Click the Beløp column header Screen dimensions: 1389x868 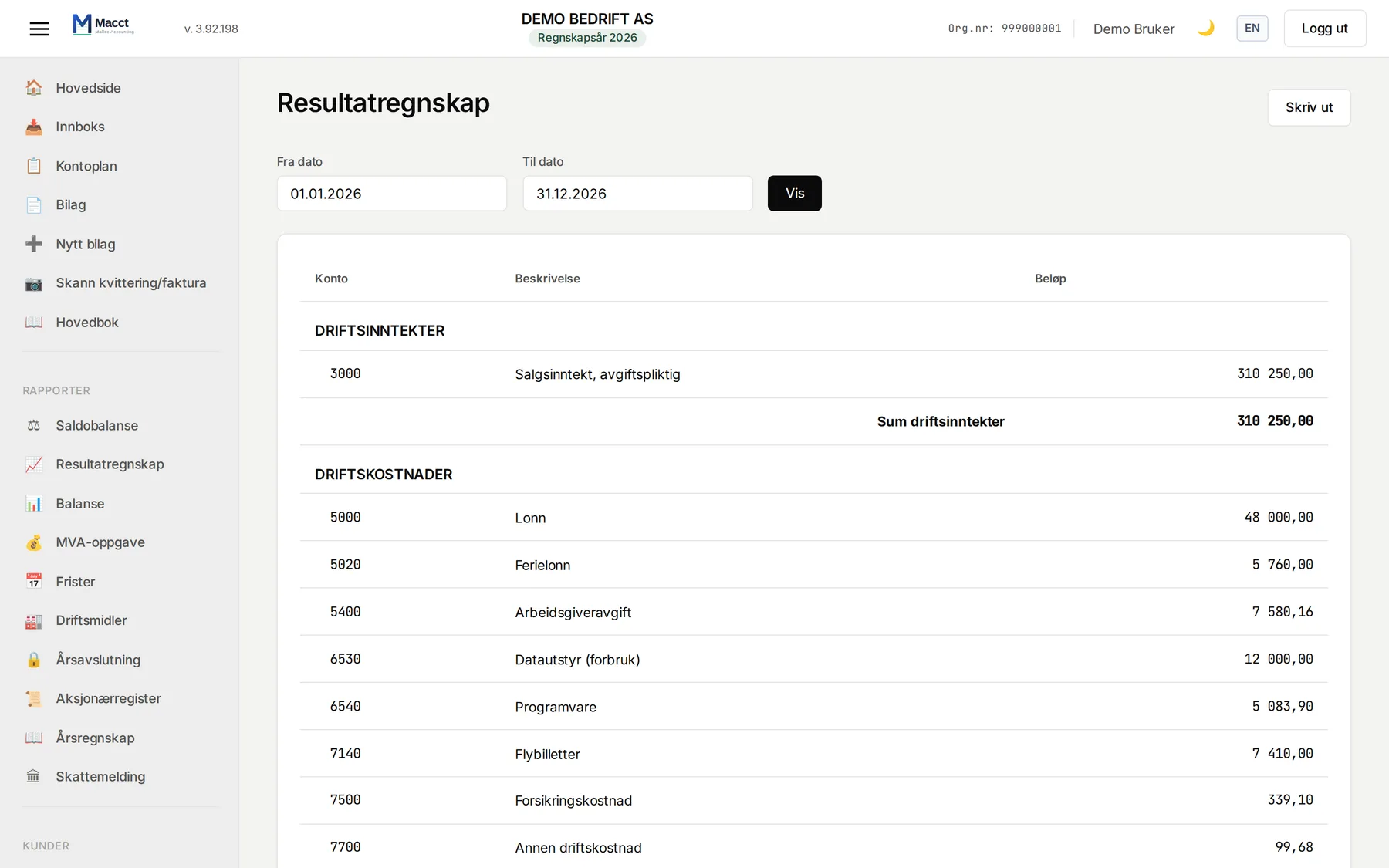click(x=1049, y=279)
